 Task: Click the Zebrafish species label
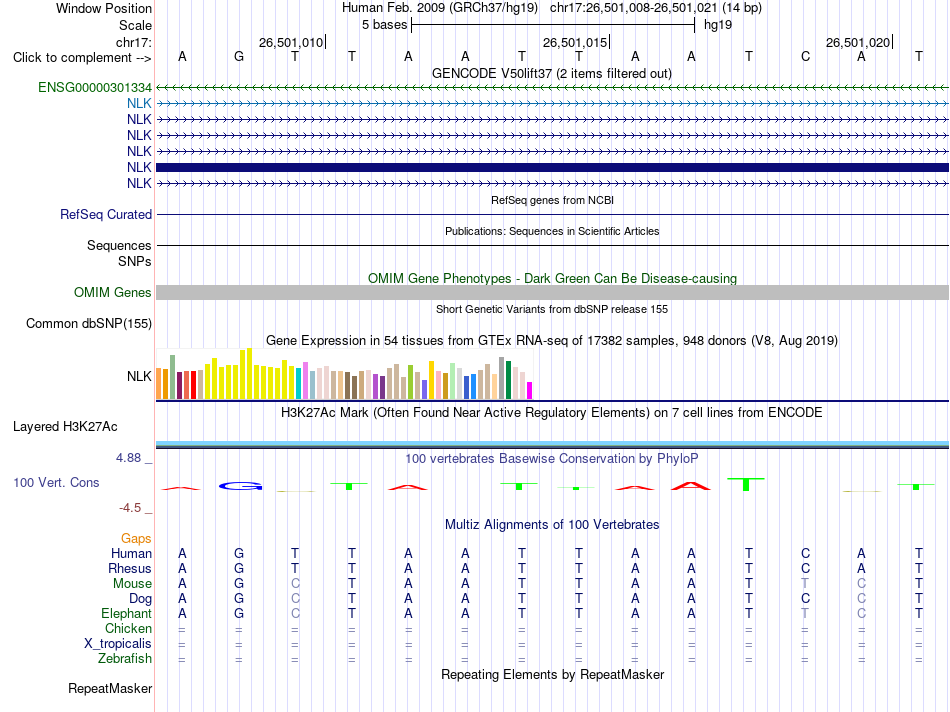click(x=125, y=659)
